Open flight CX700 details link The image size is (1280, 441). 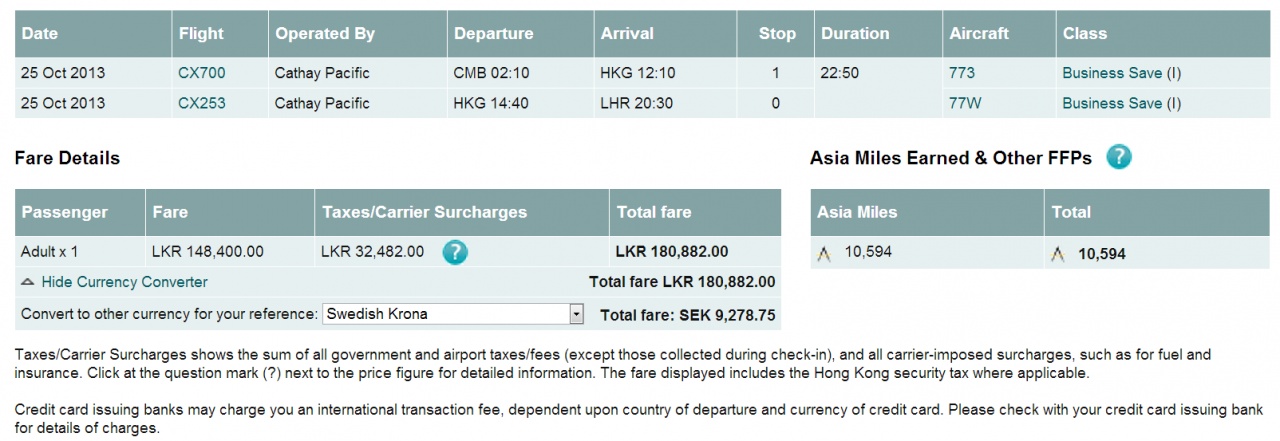pyautogui.click(x=202, y=73)
